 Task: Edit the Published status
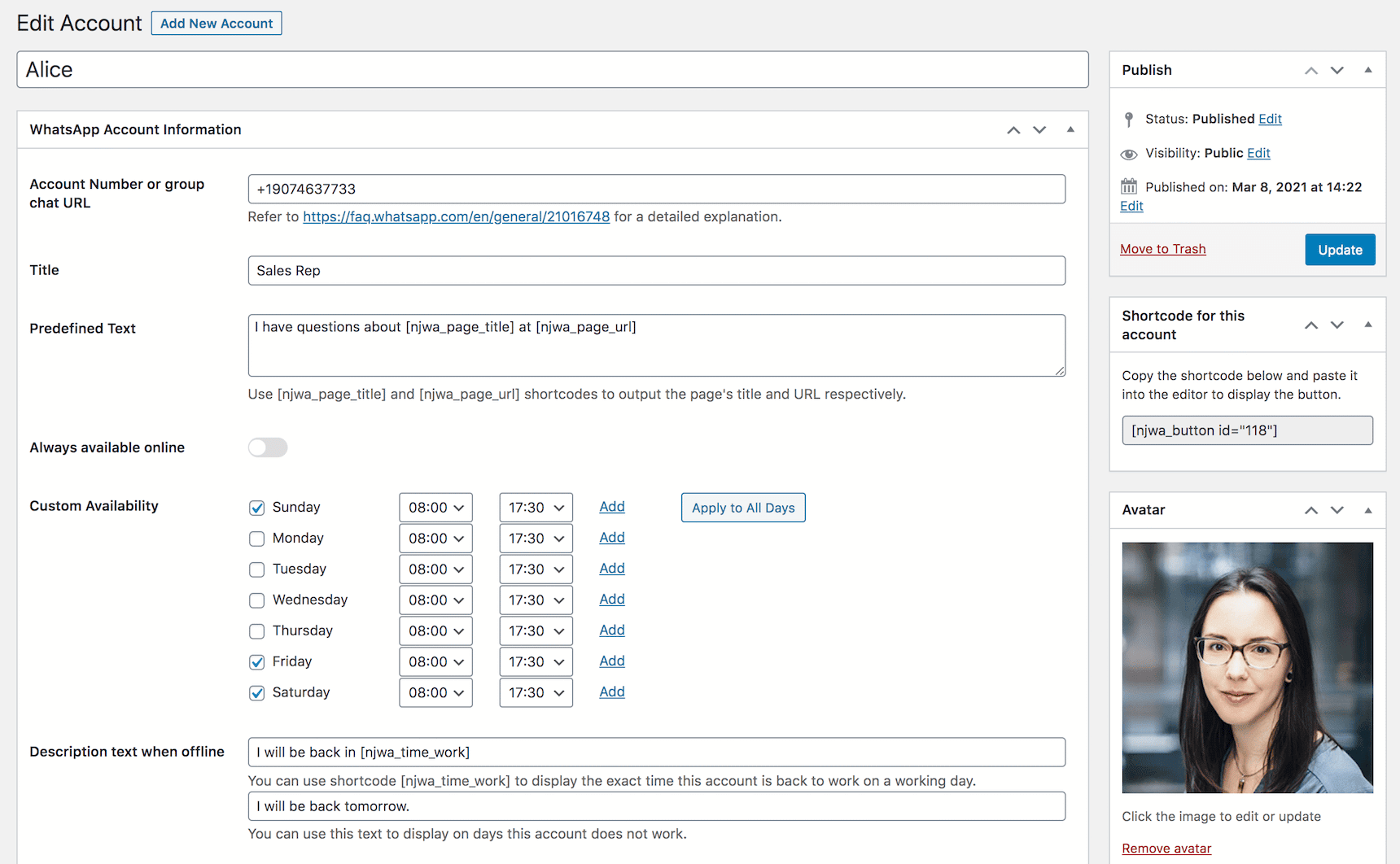pyautogui.click(x=1270, y=119)
